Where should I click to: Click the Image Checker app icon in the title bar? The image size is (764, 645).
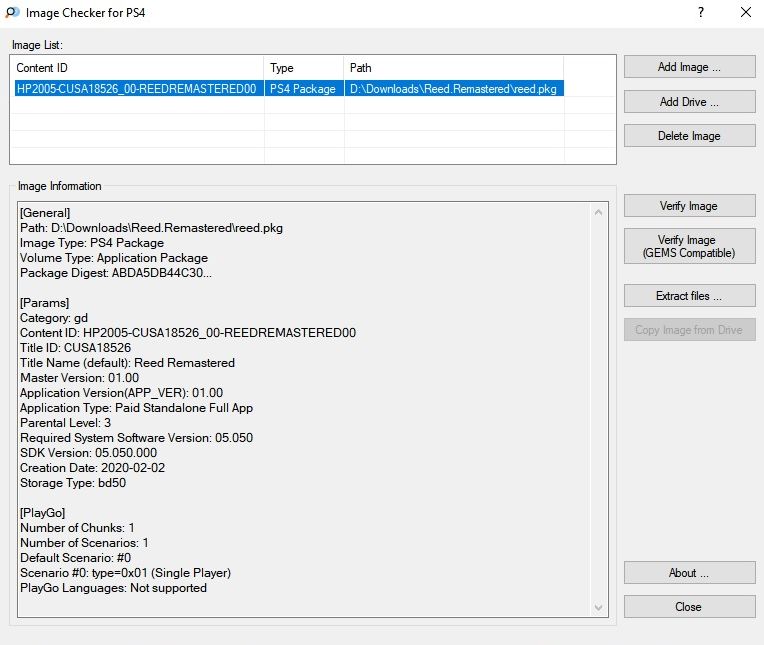pyautogui.click(x=12, y=12)
